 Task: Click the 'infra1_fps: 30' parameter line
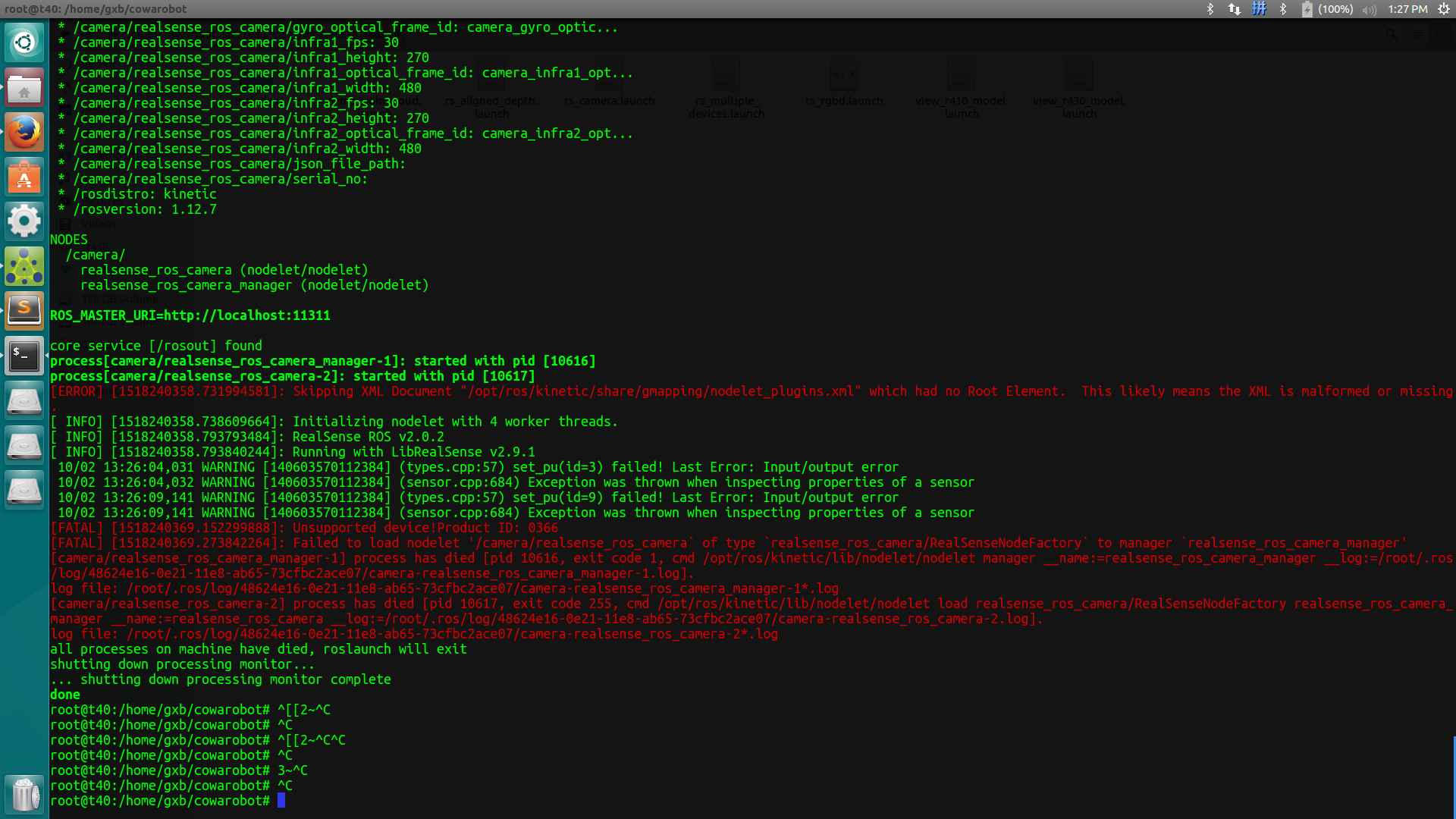tap(228, 42)
